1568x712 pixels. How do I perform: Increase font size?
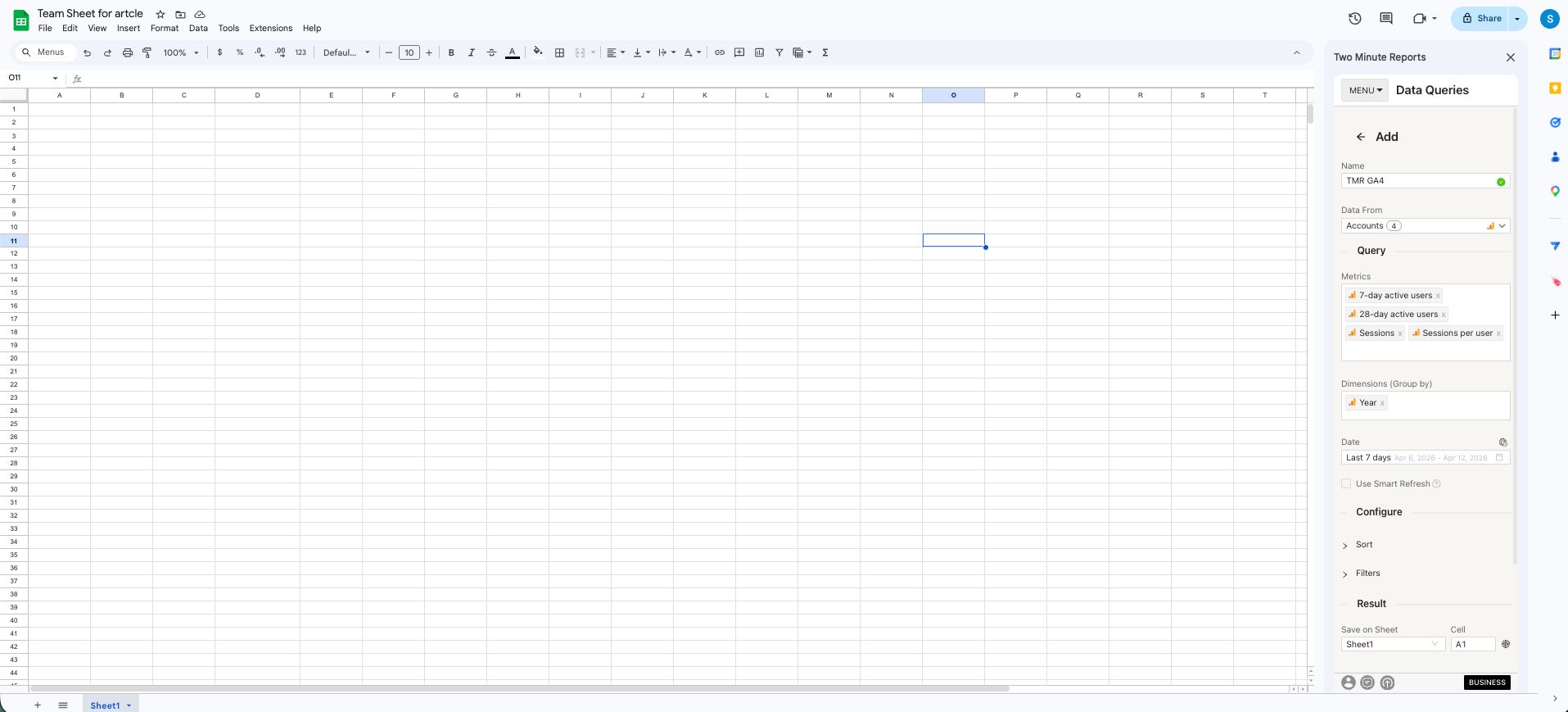(x=429, y=52)
